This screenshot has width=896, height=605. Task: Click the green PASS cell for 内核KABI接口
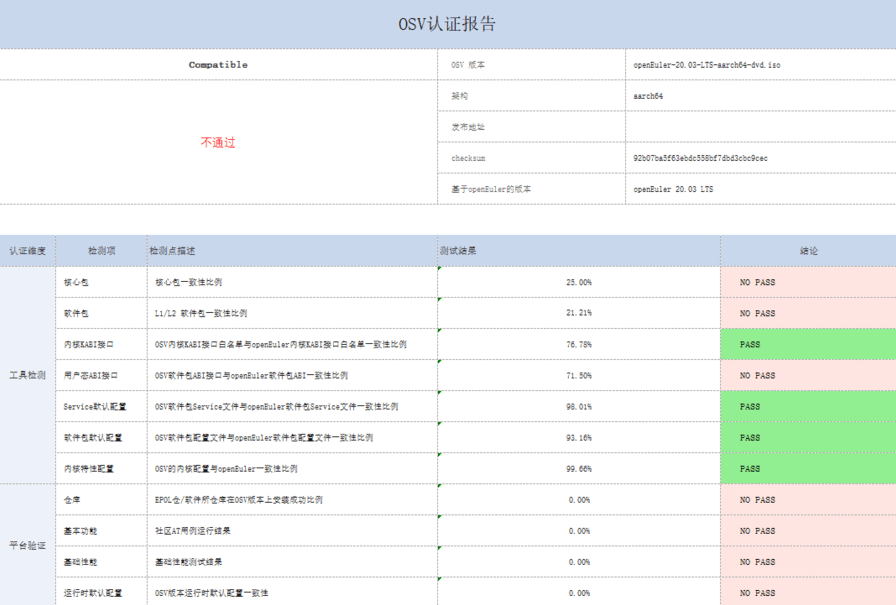point(808,344)
